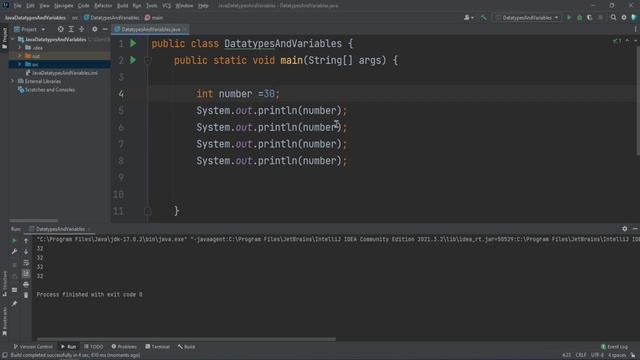
Task: Open the VCS menu
Action: point(167,6)
